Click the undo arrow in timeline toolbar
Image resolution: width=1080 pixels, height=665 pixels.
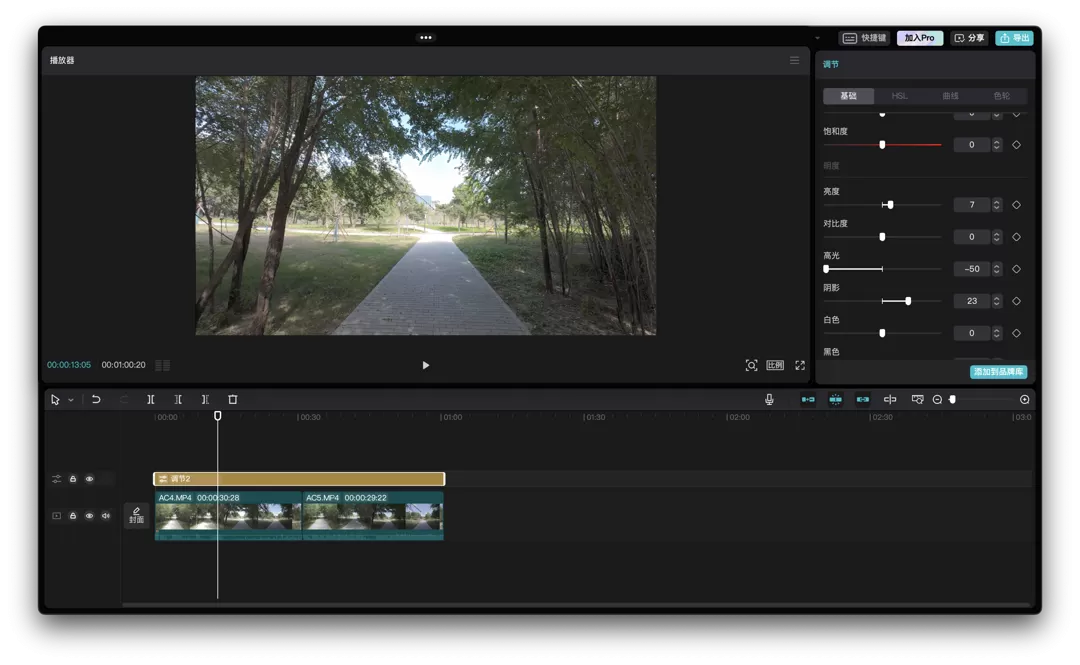(x=96, y=399)
